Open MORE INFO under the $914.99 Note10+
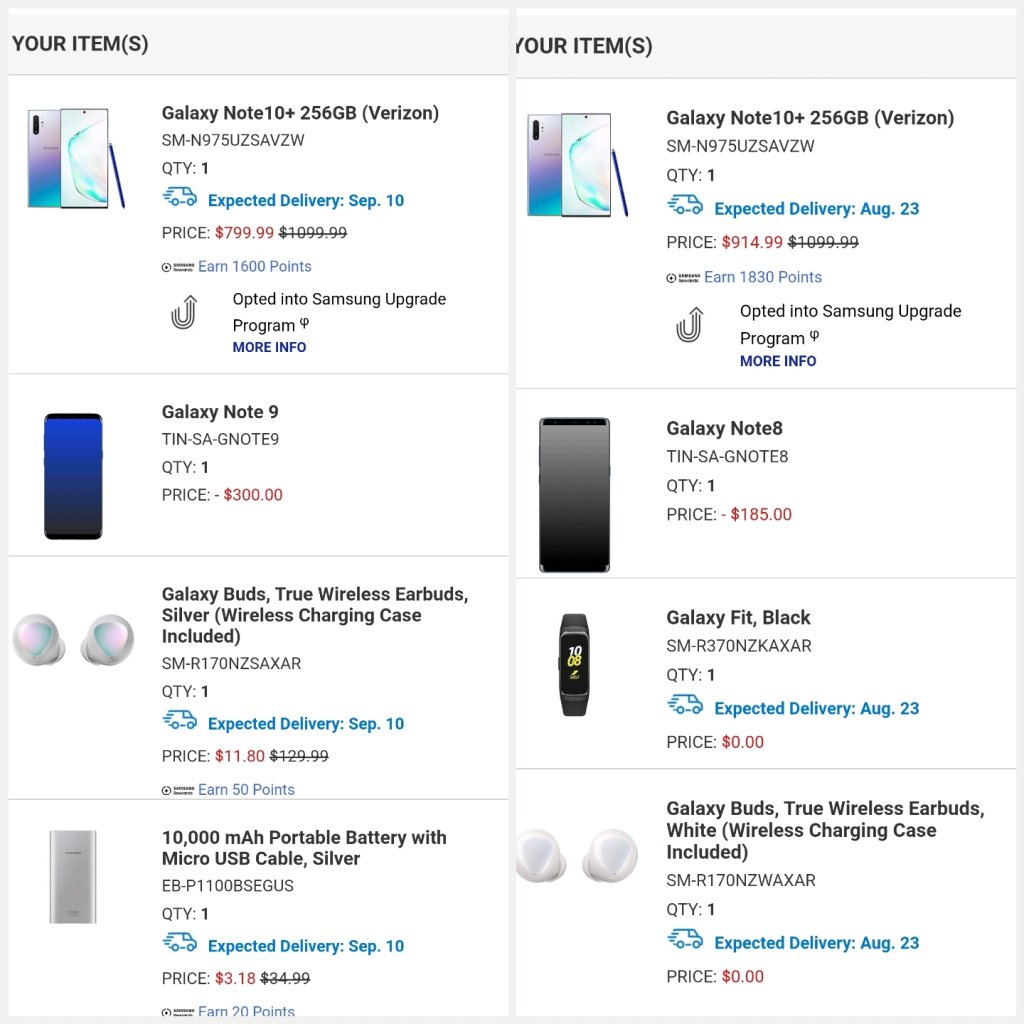The image size is (1024, 1024). 777,361
